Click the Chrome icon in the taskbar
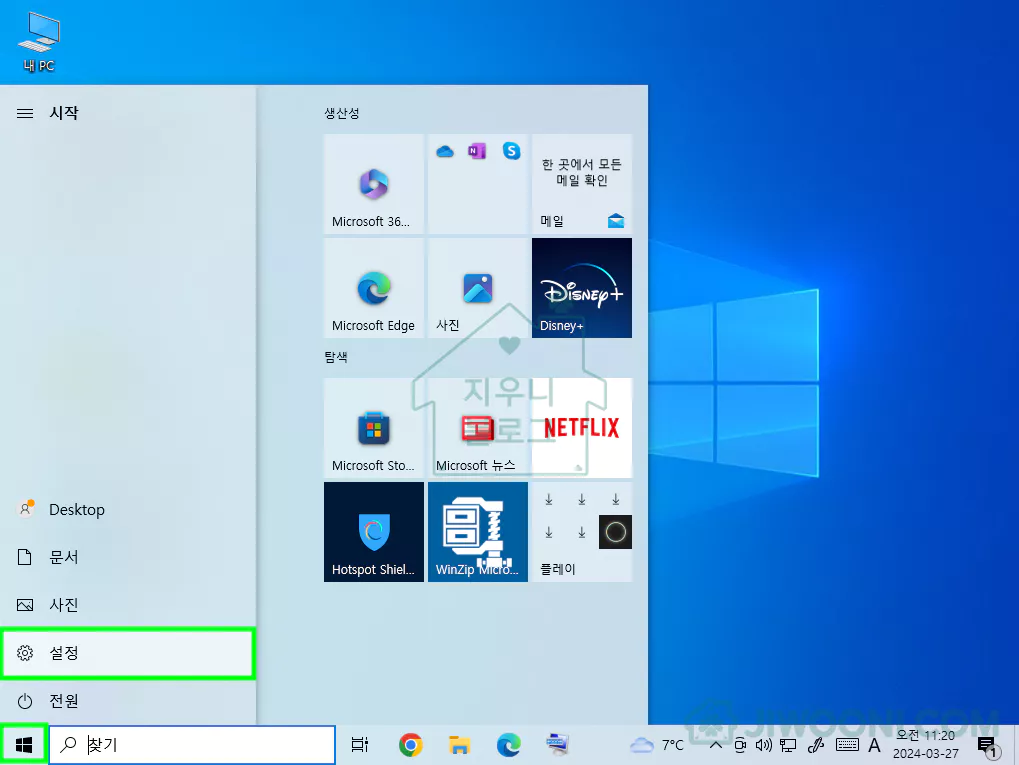This screenshot has height=765, width=1019. [x=410, y=745]
